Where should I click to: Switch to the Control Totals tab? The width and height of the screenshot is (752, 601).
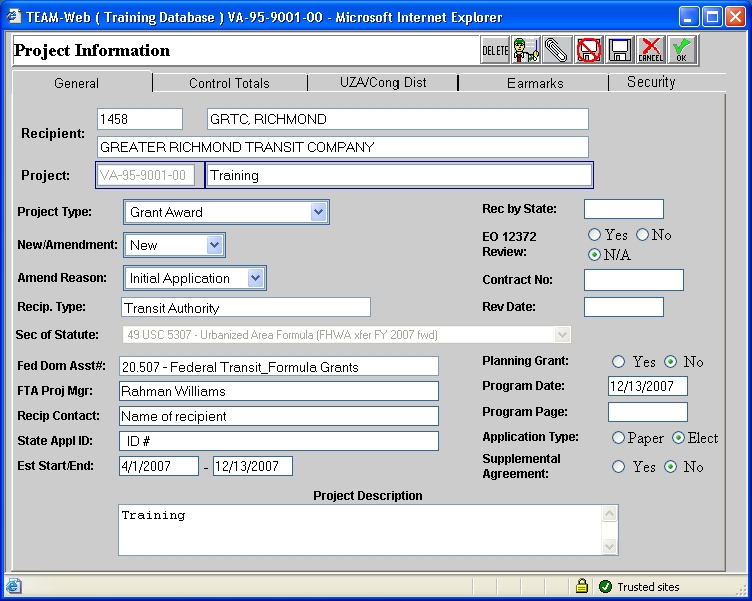tap(229, 83)
